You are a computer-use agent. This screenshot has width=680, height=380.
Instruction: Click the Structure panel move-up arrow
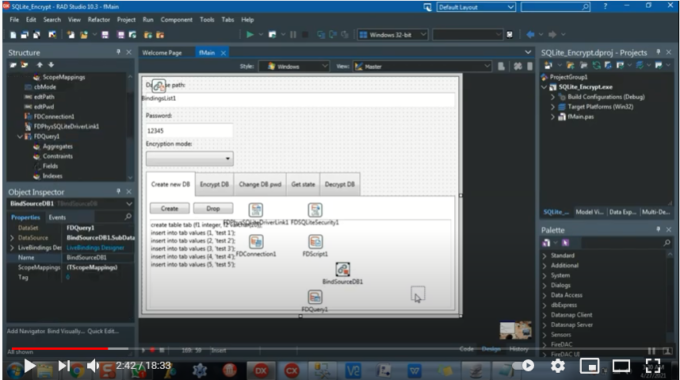[39, 65]
